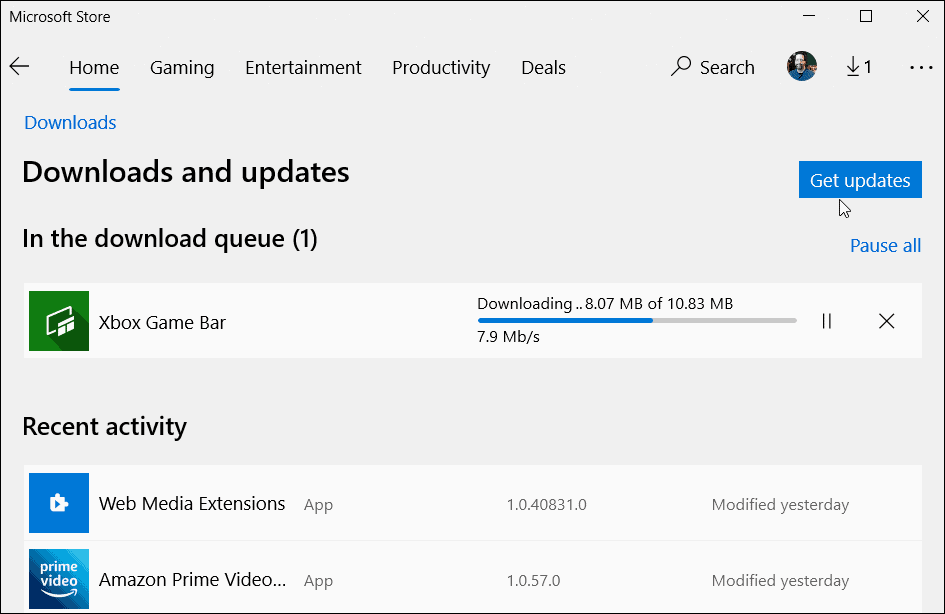Screen dimensions: 945x614
Task: Open the three-dot more options menu
Action: point(921,67)
